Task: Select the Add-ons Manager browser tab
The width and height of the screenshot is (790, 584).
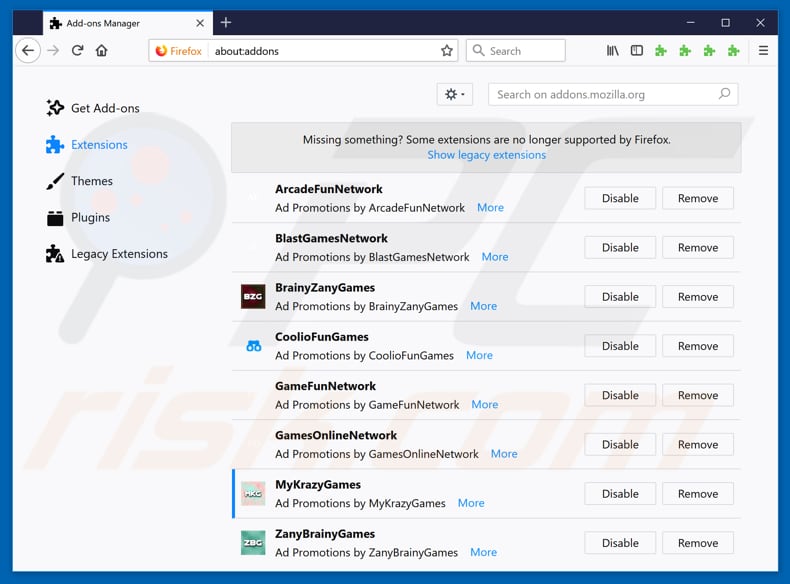Action: (x=127, y=23)
